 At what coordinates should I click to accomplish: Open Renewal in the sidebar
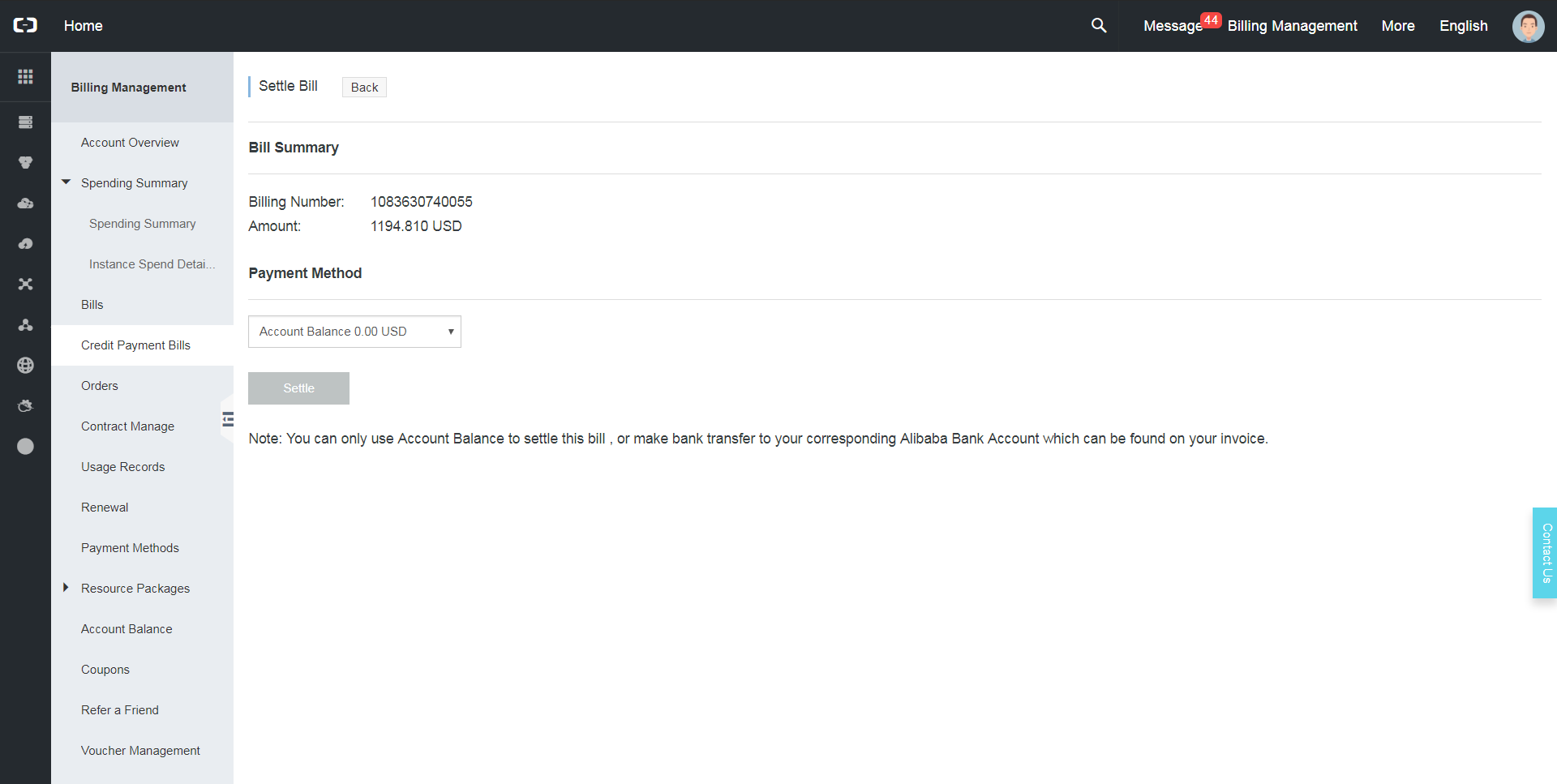click(x=105, y=508)
